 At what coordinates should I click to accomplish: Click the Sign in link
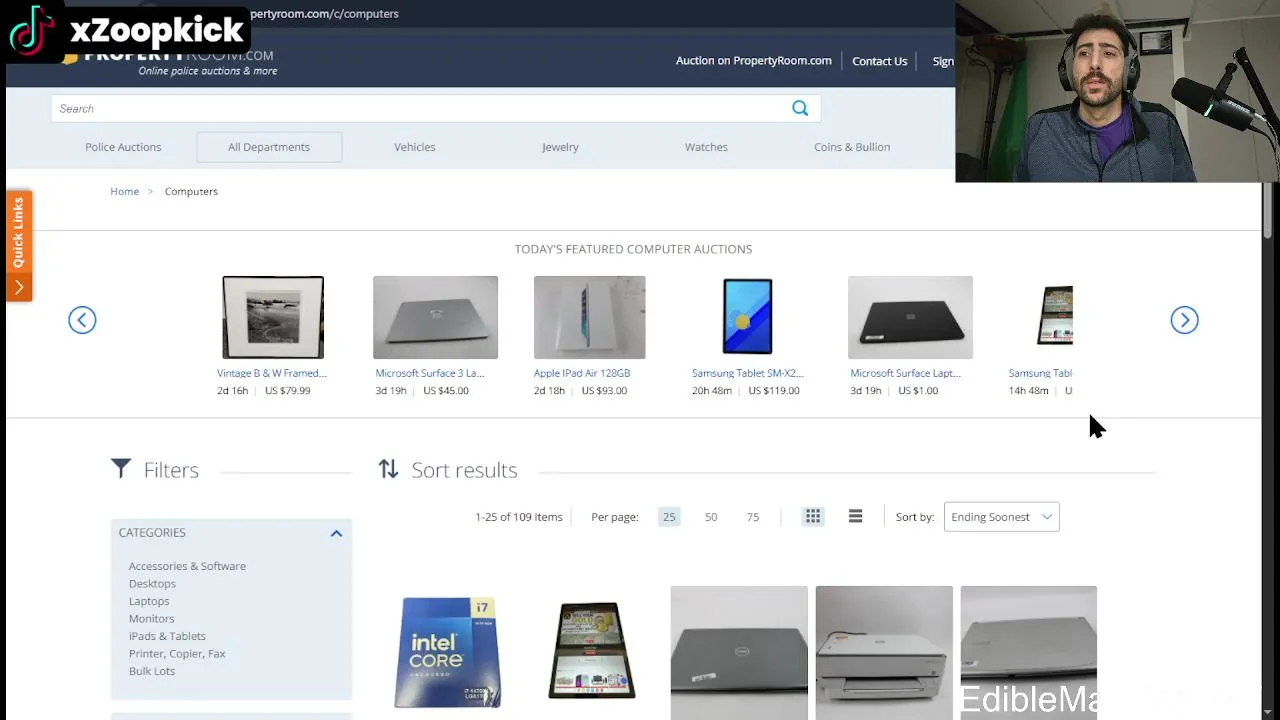943,61
